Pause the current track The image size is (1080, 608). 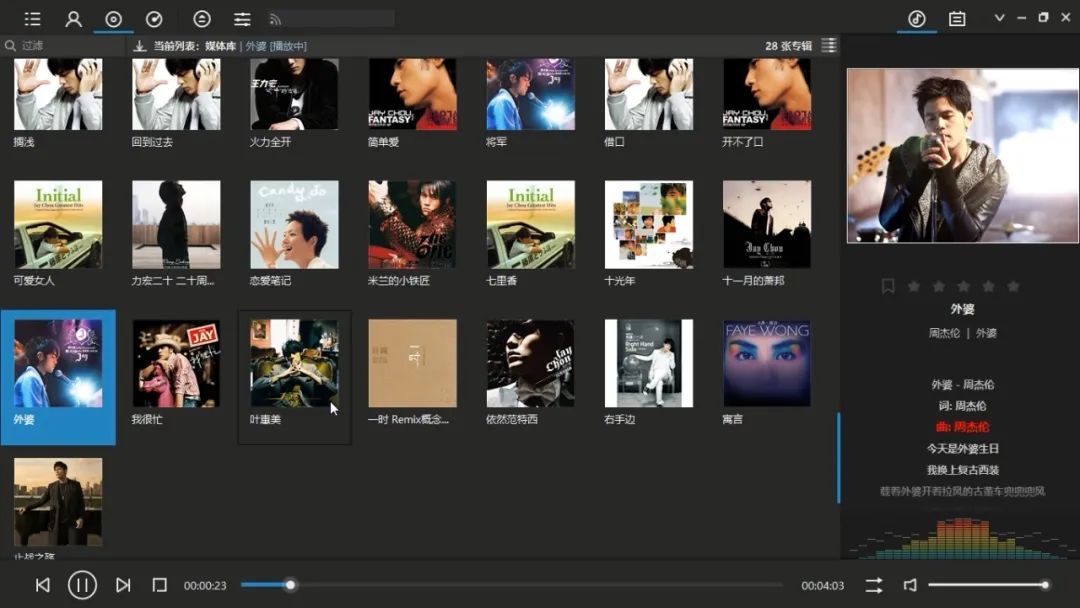tap(82, 585)
